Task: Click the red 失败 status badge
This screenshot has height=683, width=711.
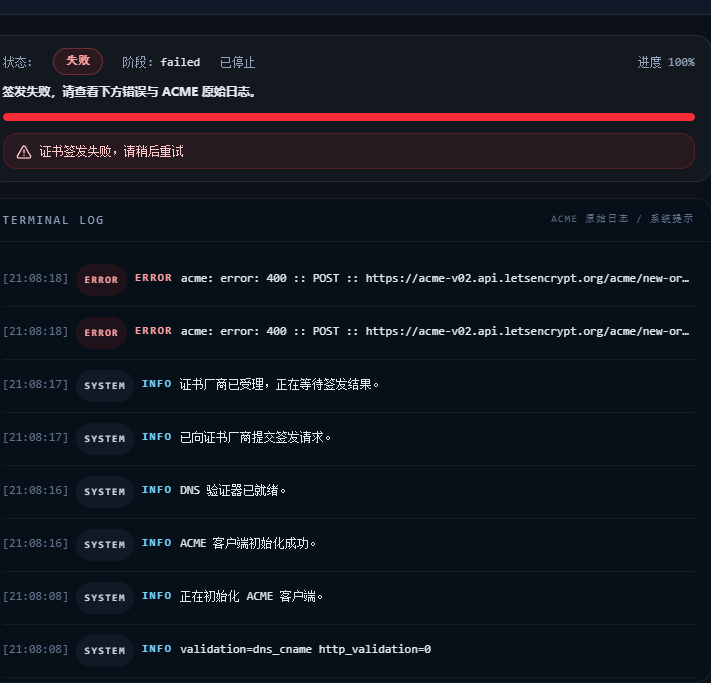Action: click(78, 61)
